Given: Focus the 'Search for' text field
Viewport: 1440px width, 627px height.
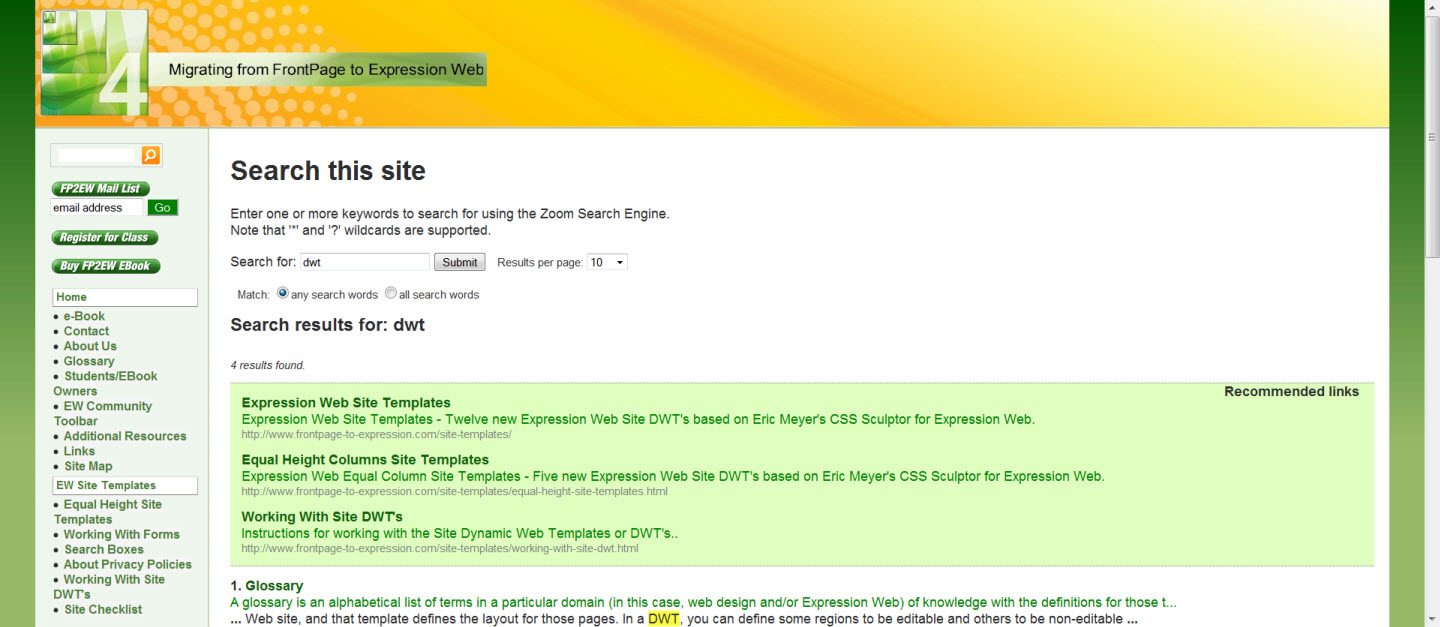Looking at the screenshot, I should tap(365, 262).
